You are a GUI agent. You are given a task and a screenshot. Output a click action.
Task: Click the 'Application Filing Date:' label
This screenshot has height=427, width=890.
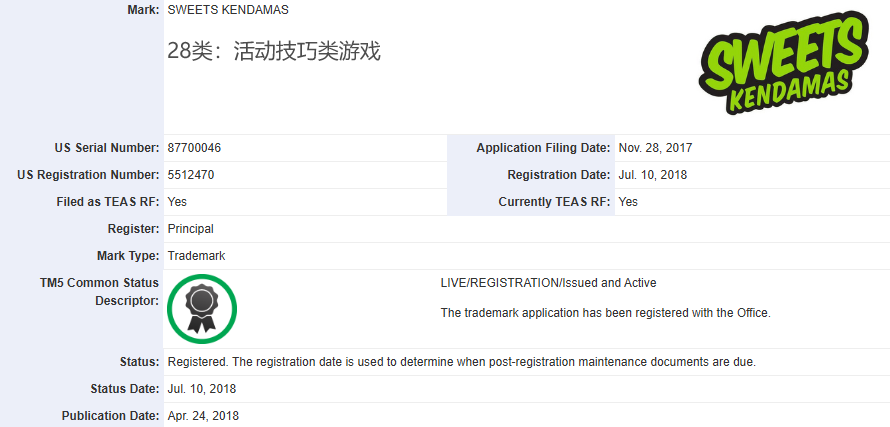(543, 148)
